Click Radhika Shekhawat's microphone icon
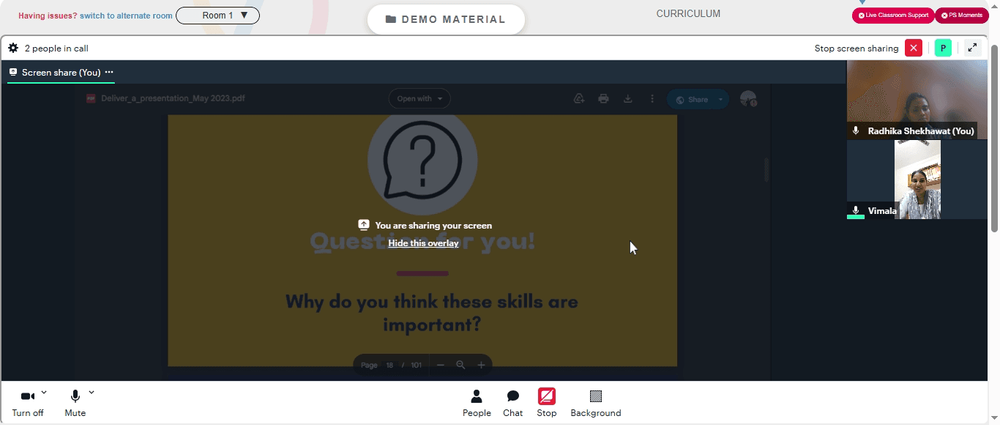 coord(856,131)
